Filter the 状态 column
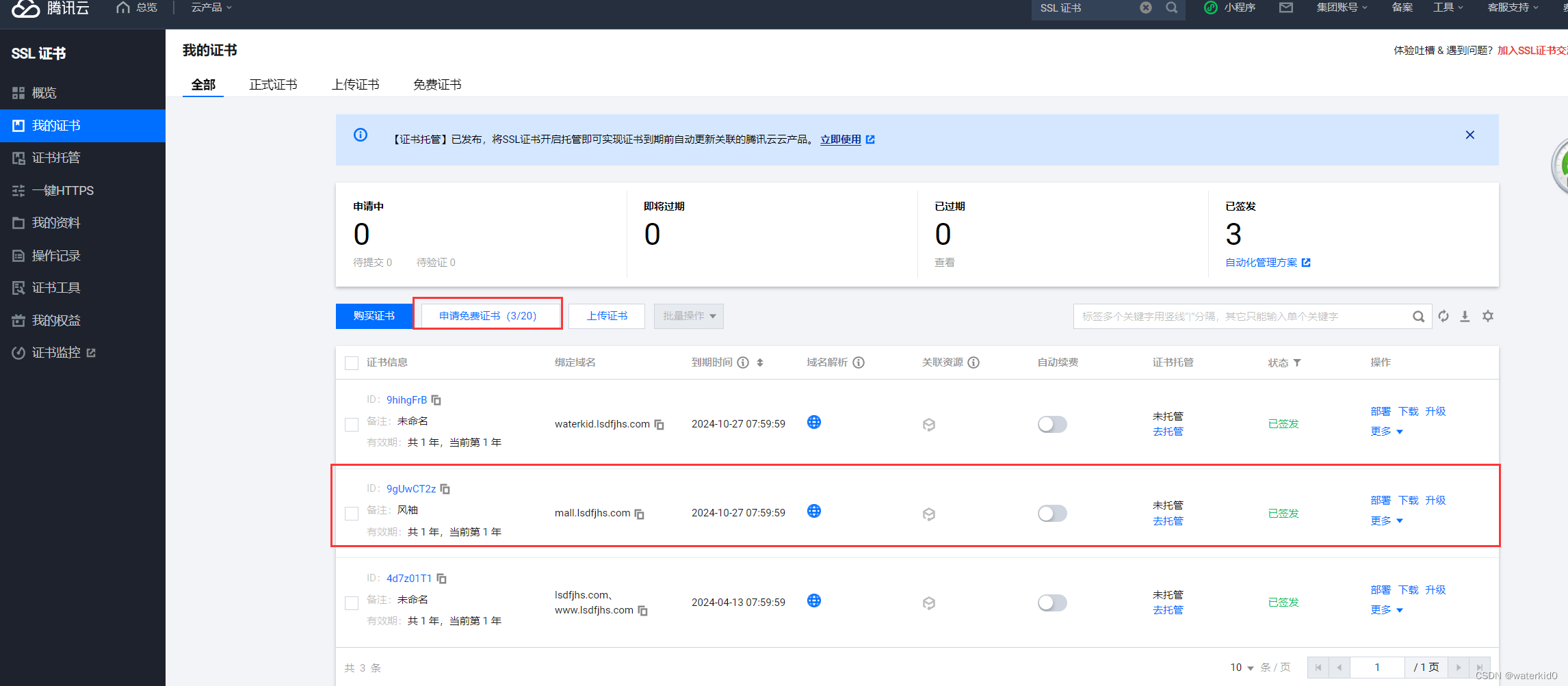1568x686 pixels. tap(1297, 363)
